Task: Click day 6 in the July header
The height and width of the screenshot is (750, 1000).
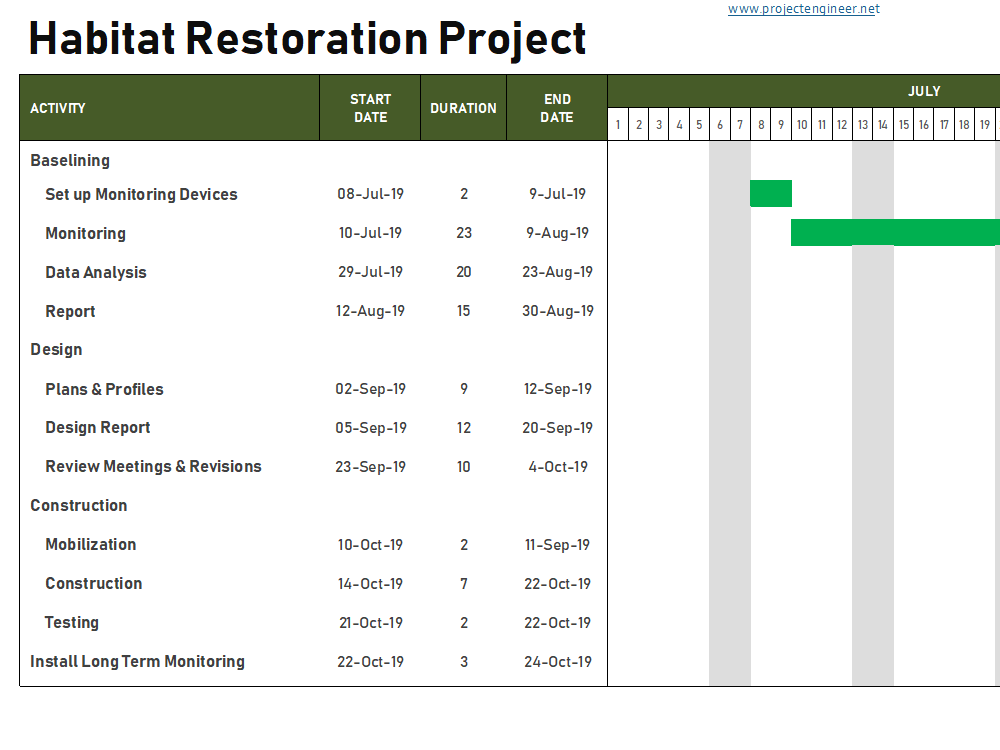Action: click(720, 124)
